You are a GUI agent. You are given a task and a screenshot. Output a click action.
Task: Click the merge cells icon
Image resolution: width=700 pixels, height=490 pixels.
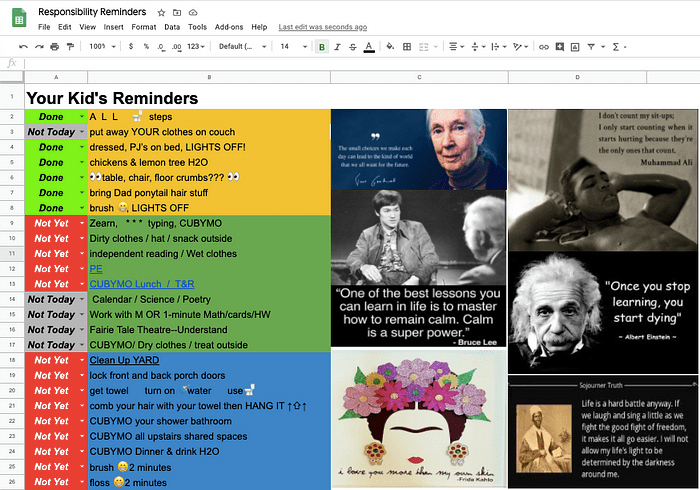[424, 46]
